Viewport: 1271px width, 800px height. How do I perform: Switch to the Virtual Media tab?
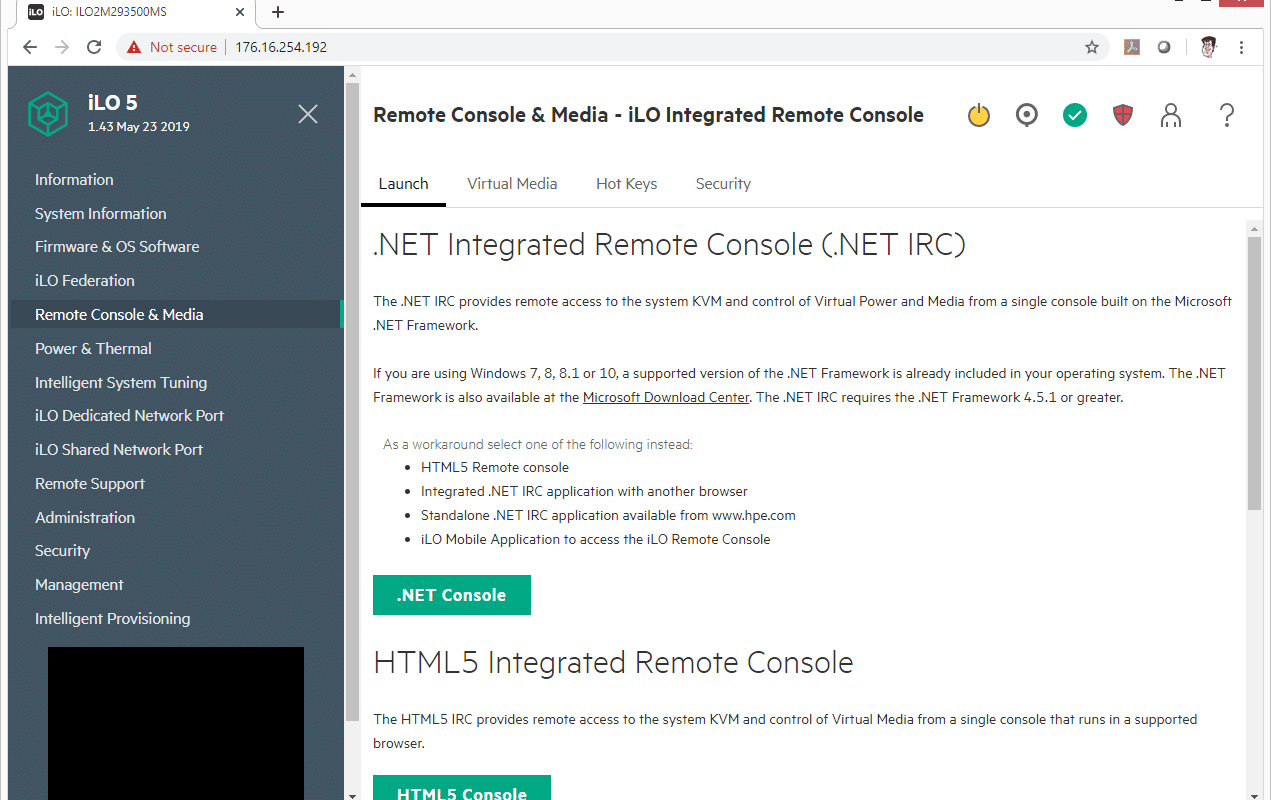pyautogui.click(x=512, y=184)
